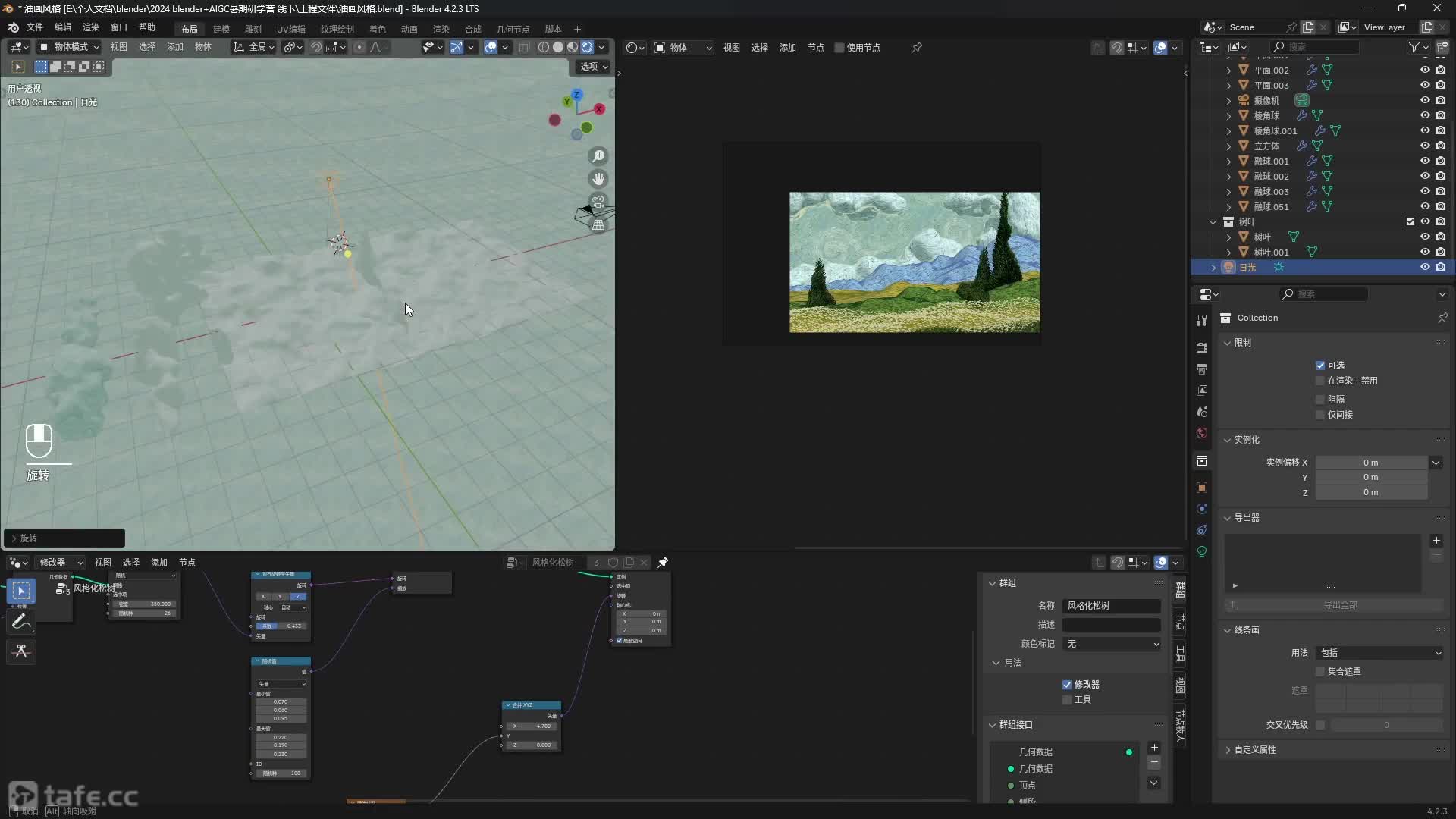Viewport: 1456px width, 819px height.
Task: Open the Scene properties tab icon
Action: coord(1202,411)
